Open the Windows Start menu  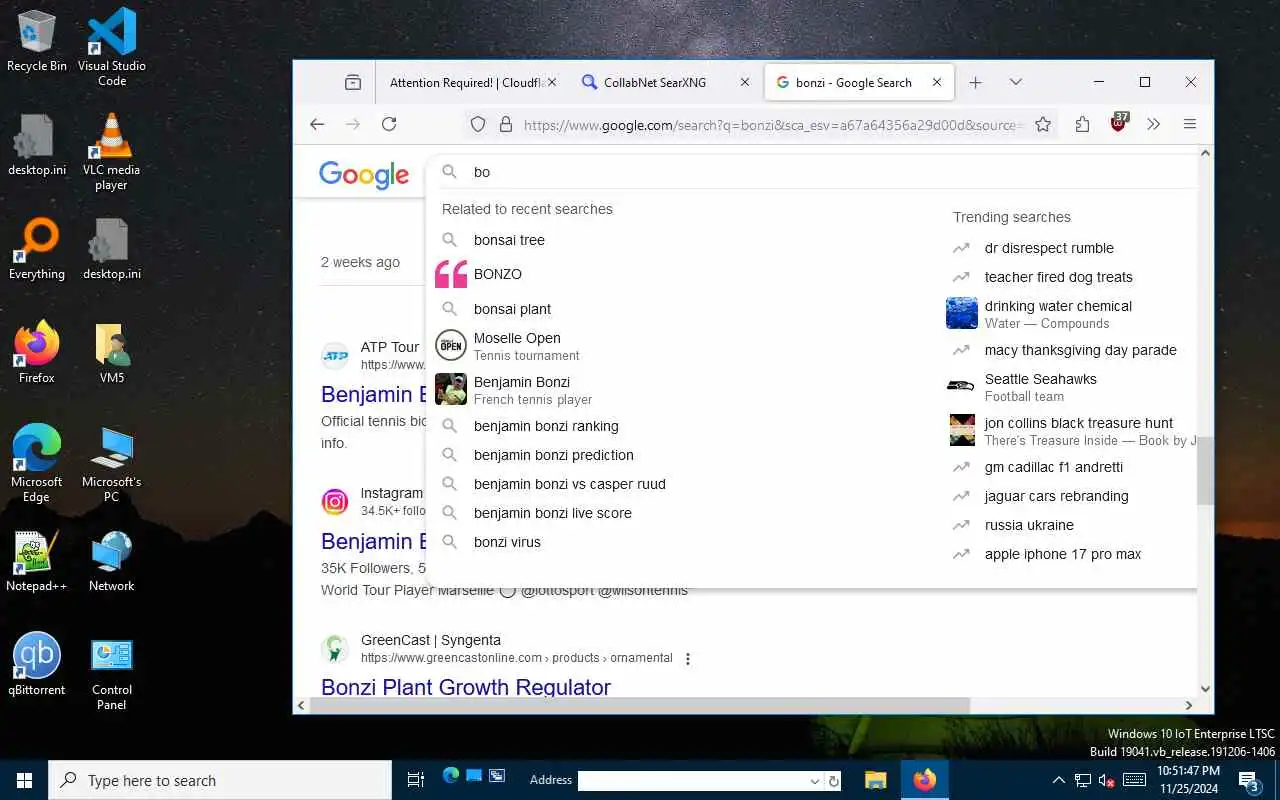coord(24,780)
